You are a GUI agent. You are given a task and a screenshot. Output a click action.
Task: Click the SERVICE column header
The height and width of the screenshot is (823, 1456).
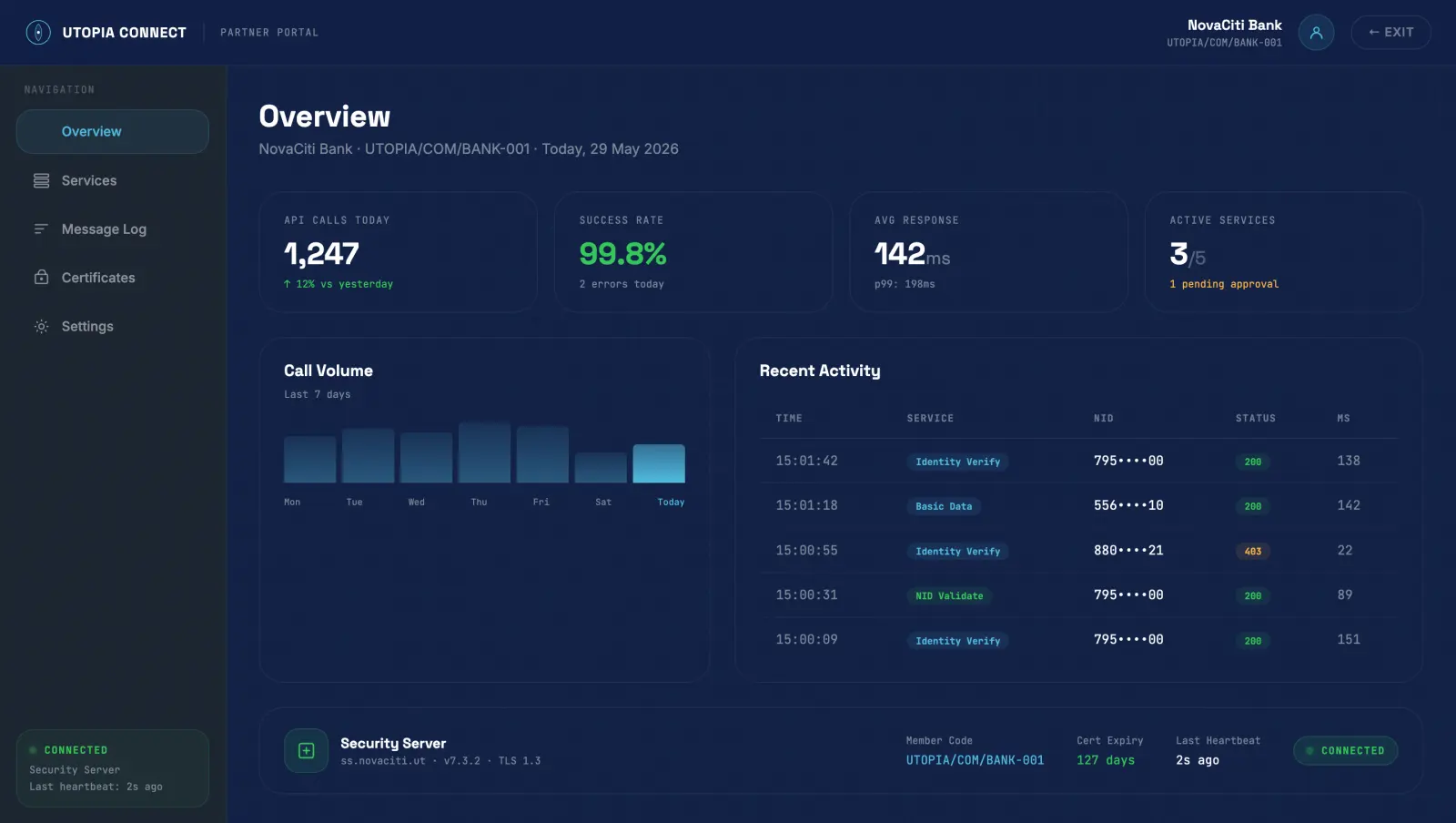click(930, 419)
